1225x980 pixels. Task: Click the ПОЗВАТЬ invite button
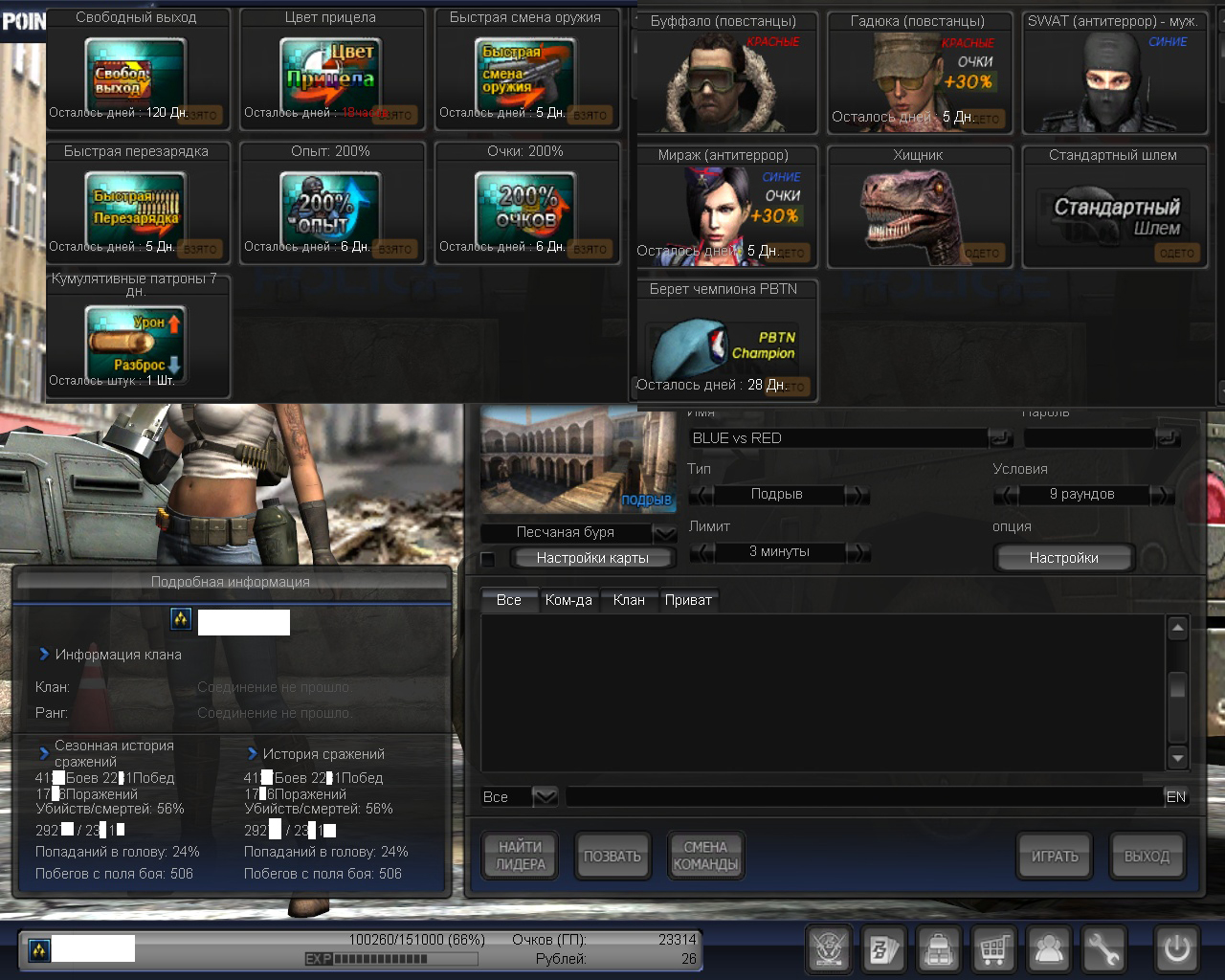(x=612, y=856)
